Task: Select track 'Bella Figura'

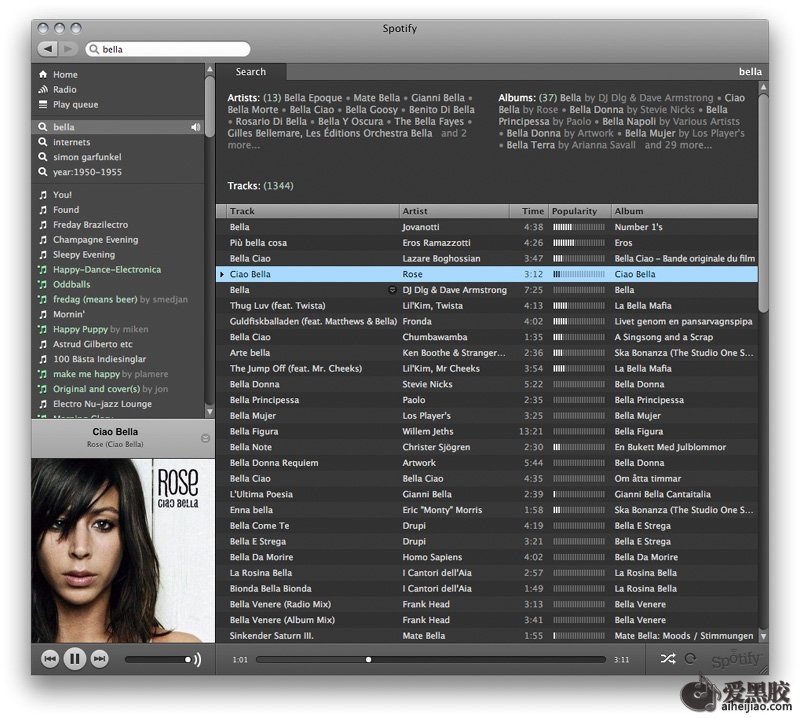Action: 254,431
